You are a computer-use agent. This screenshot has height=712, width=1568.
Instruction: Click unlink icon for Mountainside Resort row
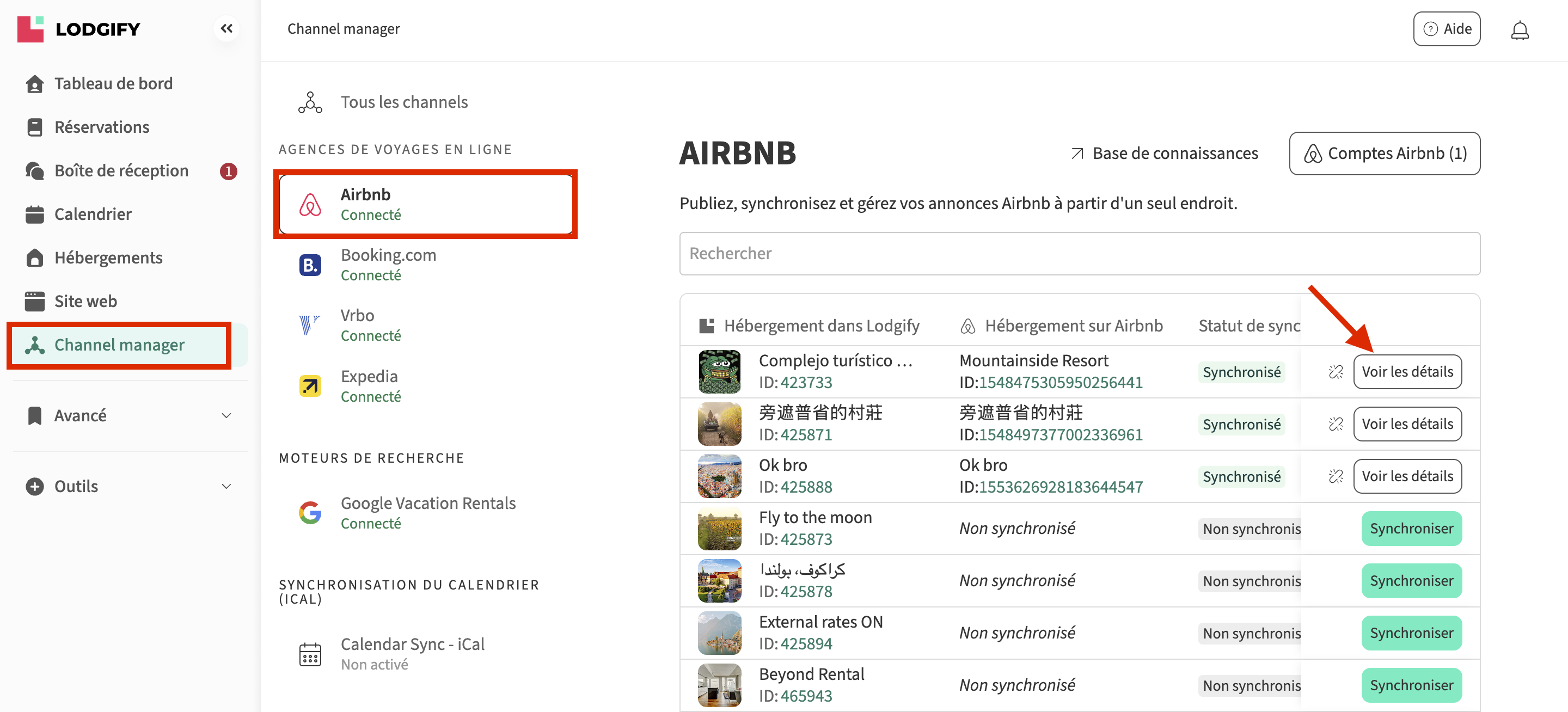[1336, 372]
